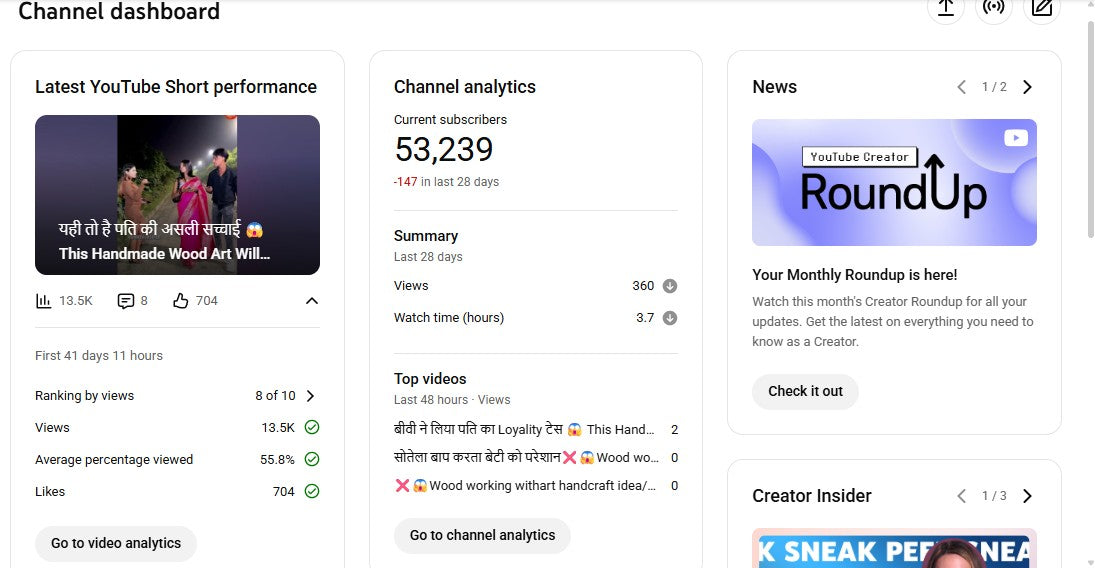The height and width of the screenshot is (568, 1095).
Task: Click the bar chart views icon
Action: pos(44,301)
